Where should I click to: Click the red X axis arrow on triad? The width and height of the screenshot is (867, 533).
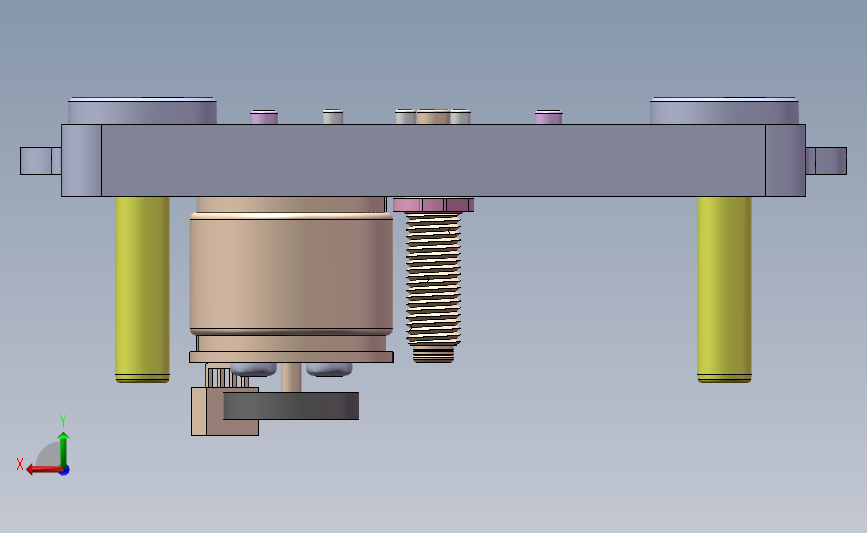click(x=43, y=470)
